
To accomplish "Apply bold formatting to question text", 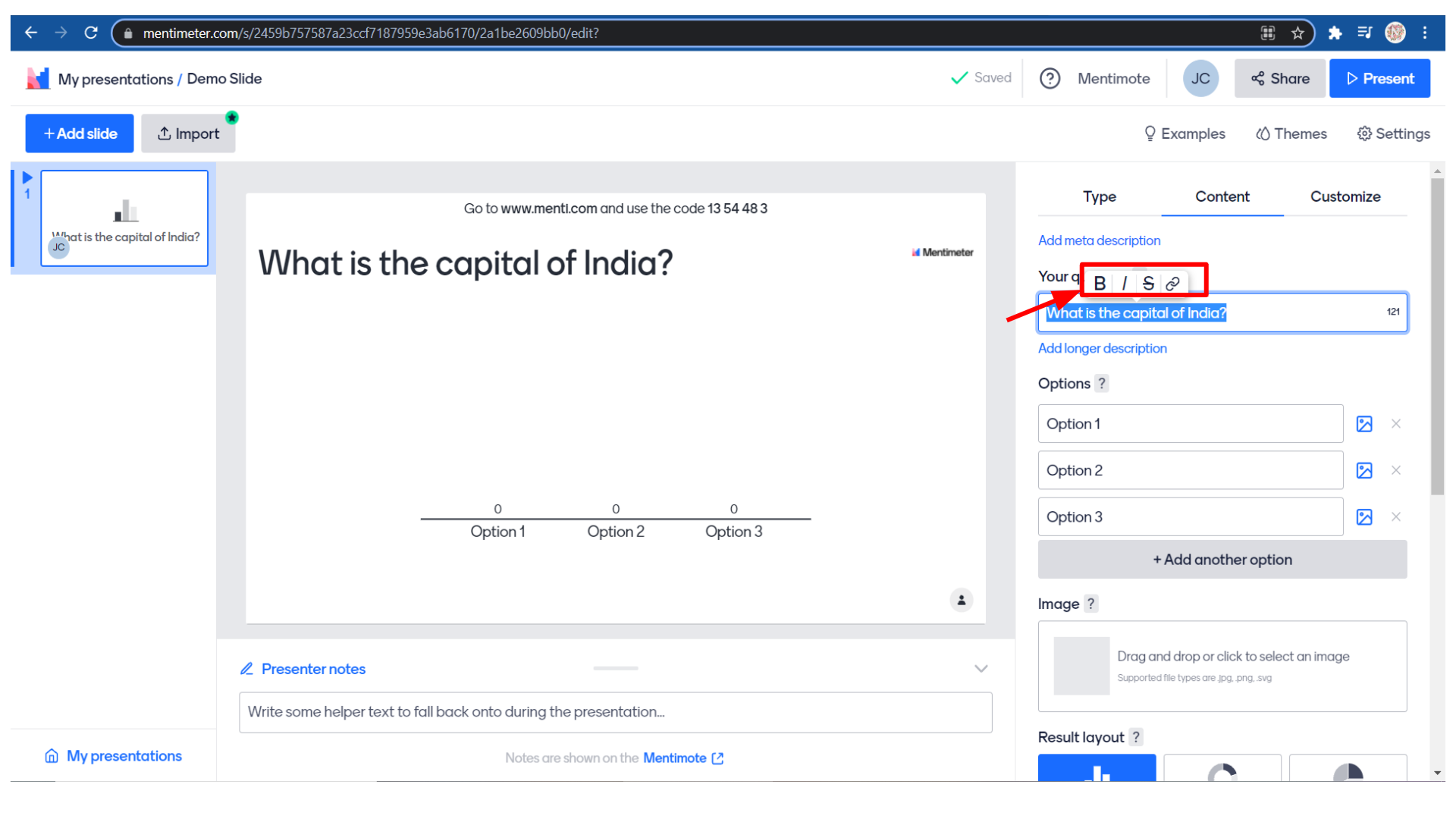I will tap(1100, 284).
